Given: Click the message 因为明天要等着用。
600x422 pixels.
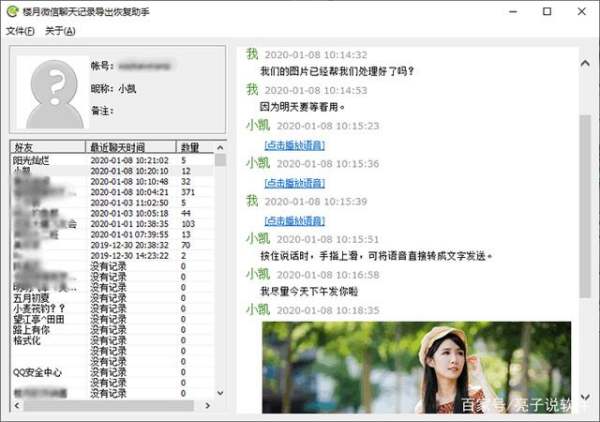Looking at the screenshot, I should click(302, 107).
